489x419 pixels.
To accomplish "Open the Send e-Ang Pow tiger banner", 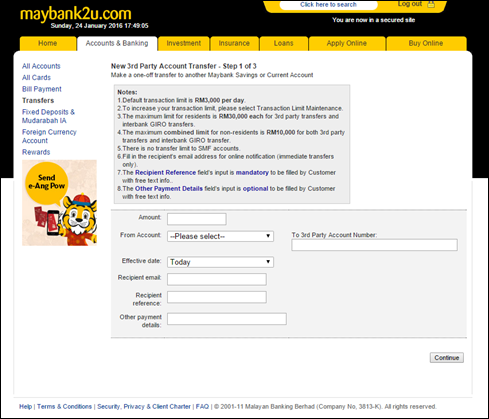I will tap(59, 203).
